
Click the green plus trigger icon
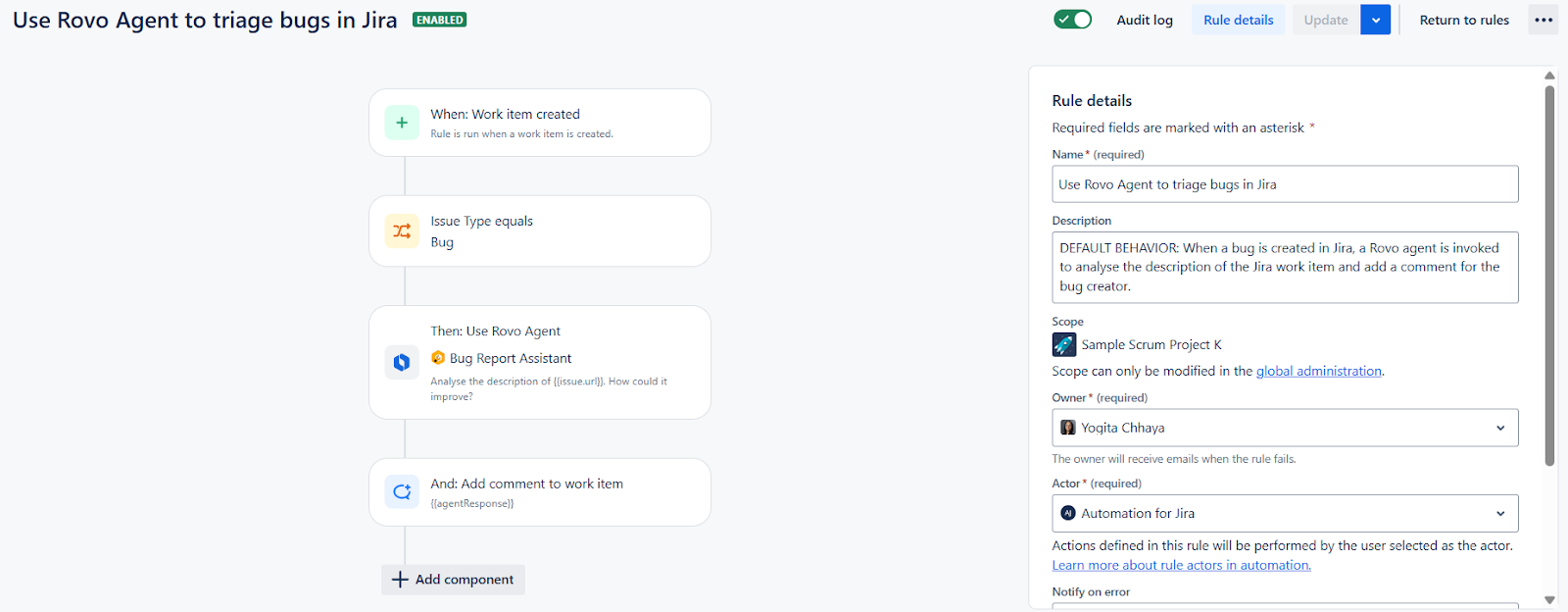click(402, 123)
